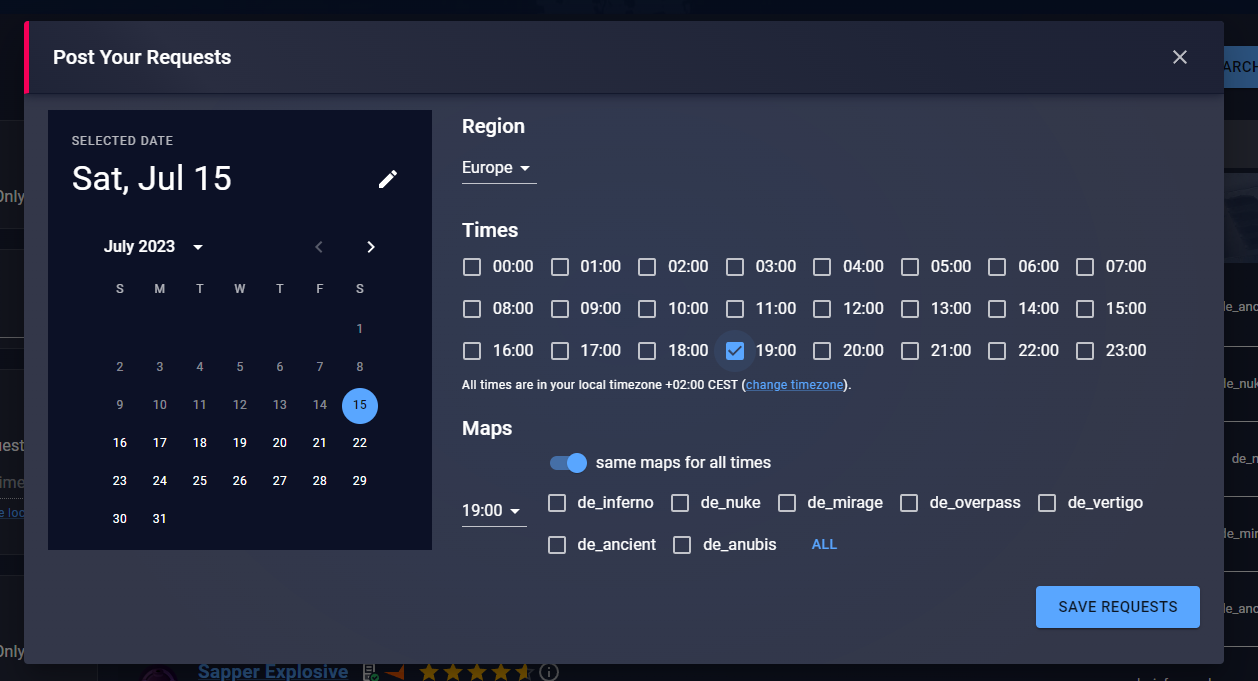Select July 22 in the calendar
The image size is (1258, 681).
(x=360, y=443)
